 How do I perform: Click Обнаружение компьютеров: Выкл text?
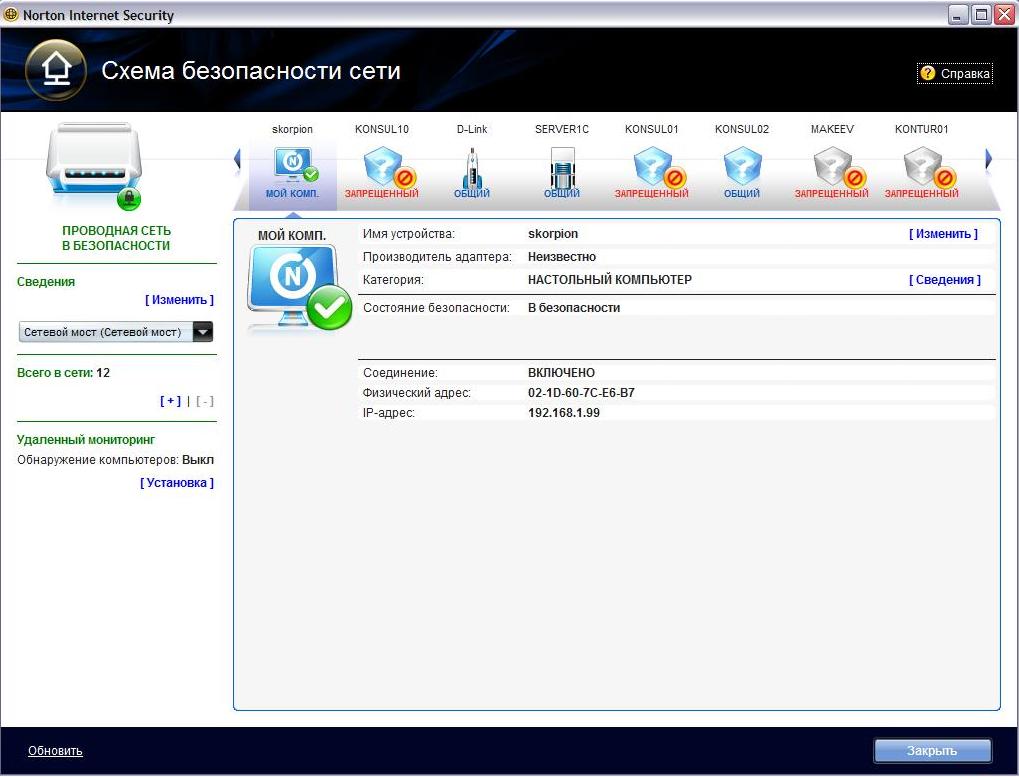tap(116, 460)
